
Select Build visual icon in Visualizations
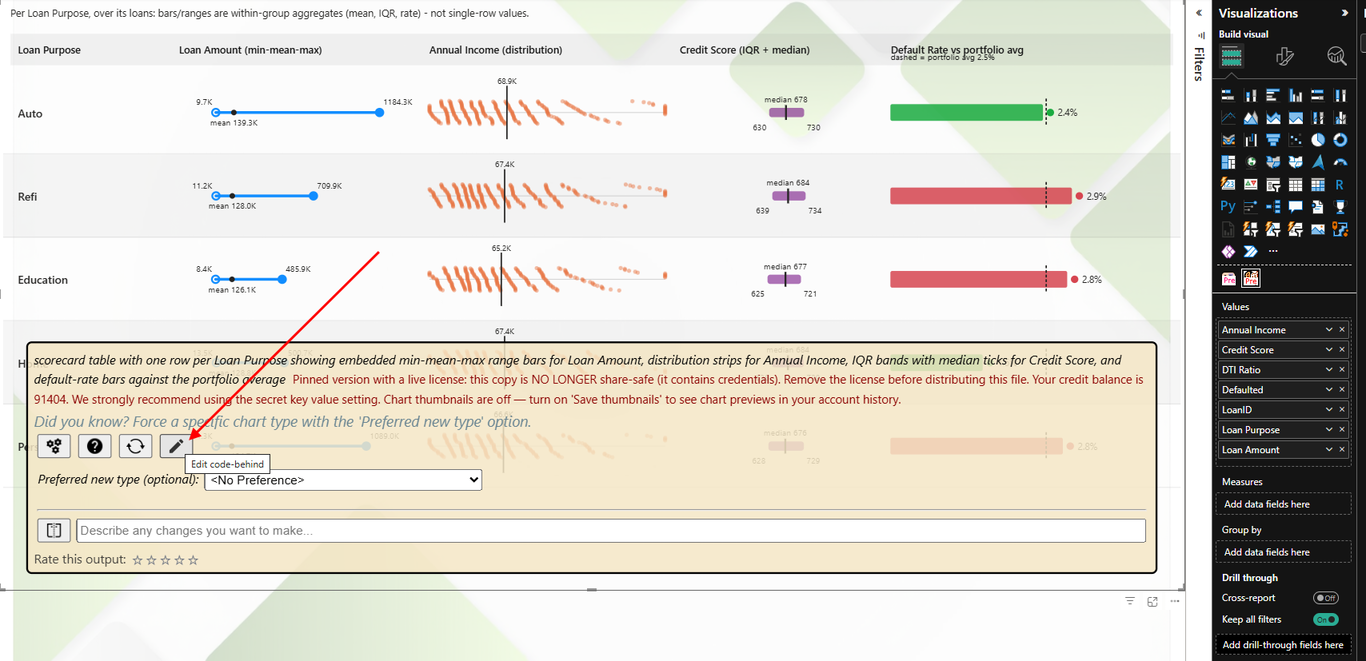[1231, 57]
